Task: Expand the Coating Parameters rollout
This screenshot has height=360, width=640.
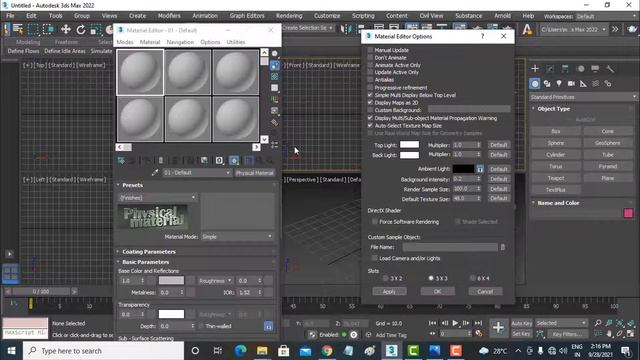Action: 149,252
